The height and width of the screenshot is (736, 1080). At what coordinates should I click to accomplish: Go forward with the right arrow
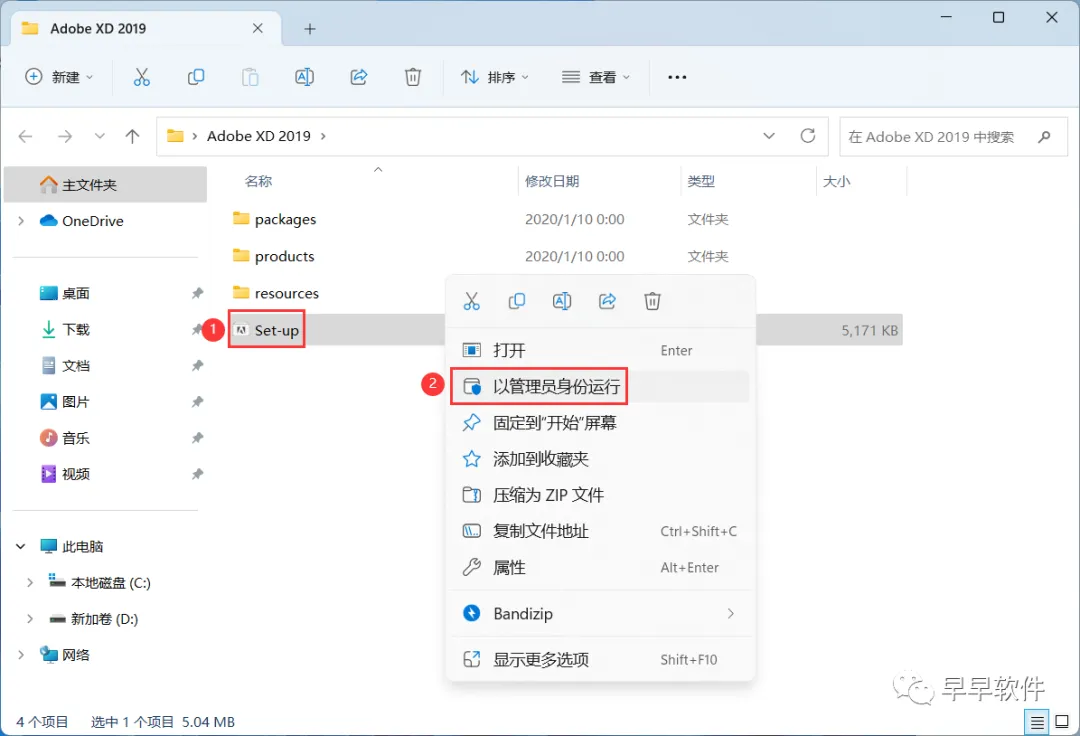pyautogui.click(x=65, y=136)
